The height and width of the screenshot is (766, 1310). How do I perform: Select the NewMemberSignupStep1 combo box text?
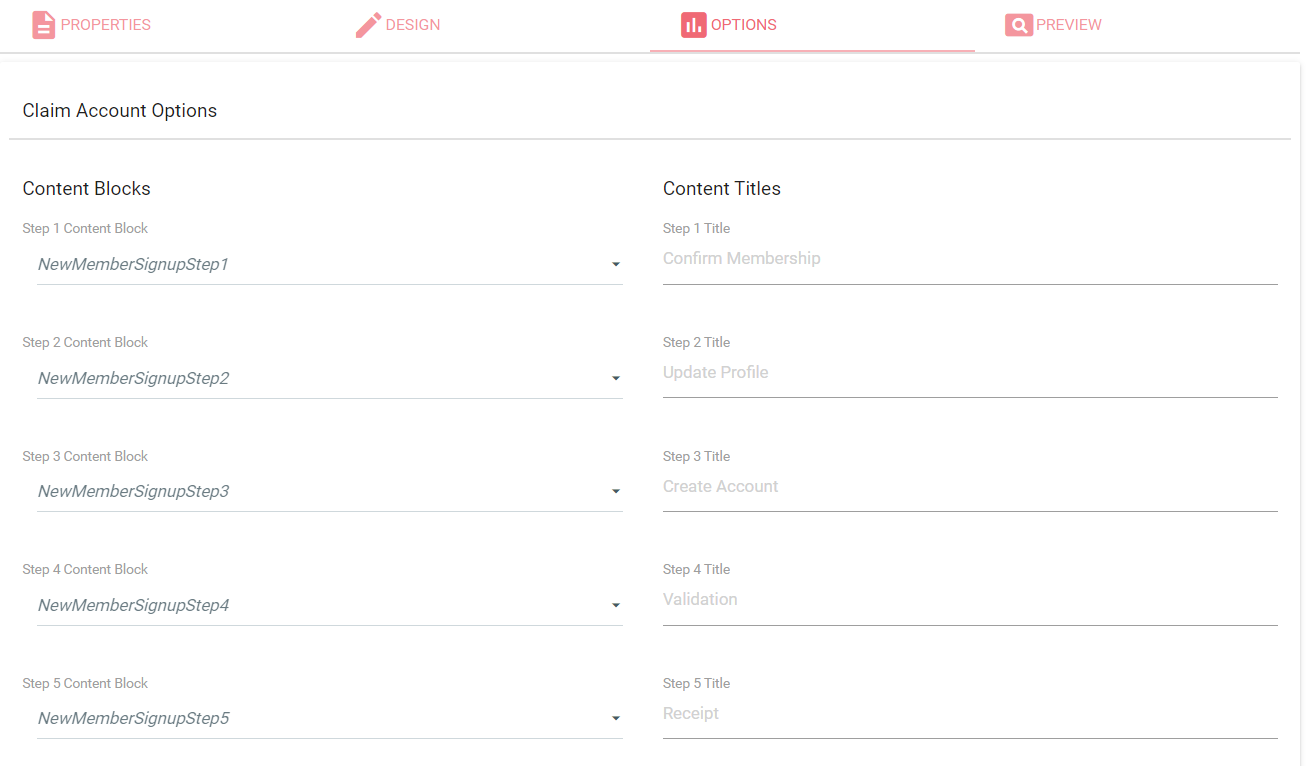pos(134,265)
